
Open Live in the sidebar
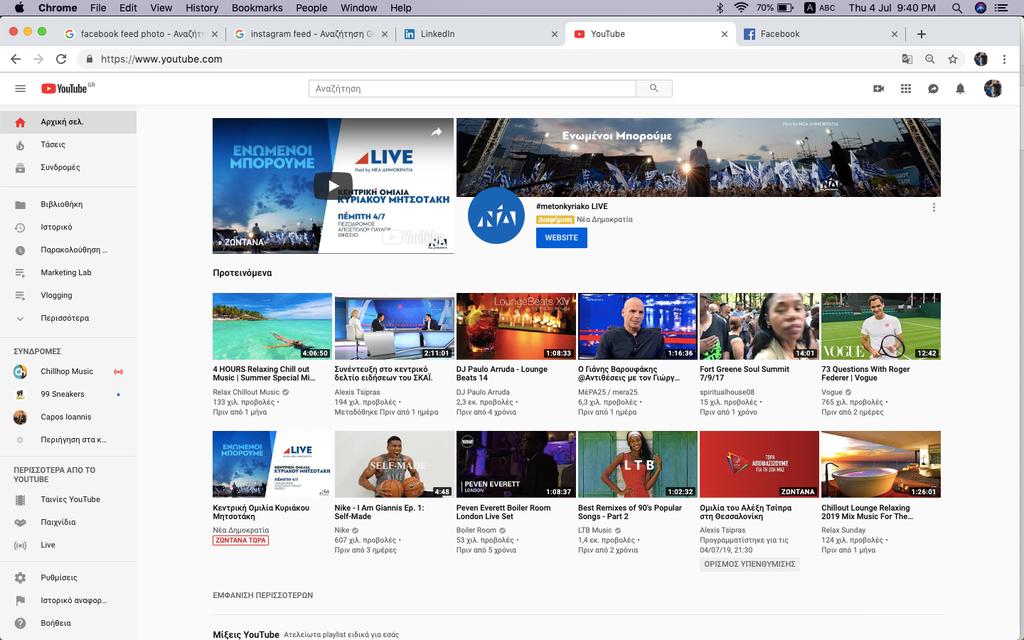(68, 545)
